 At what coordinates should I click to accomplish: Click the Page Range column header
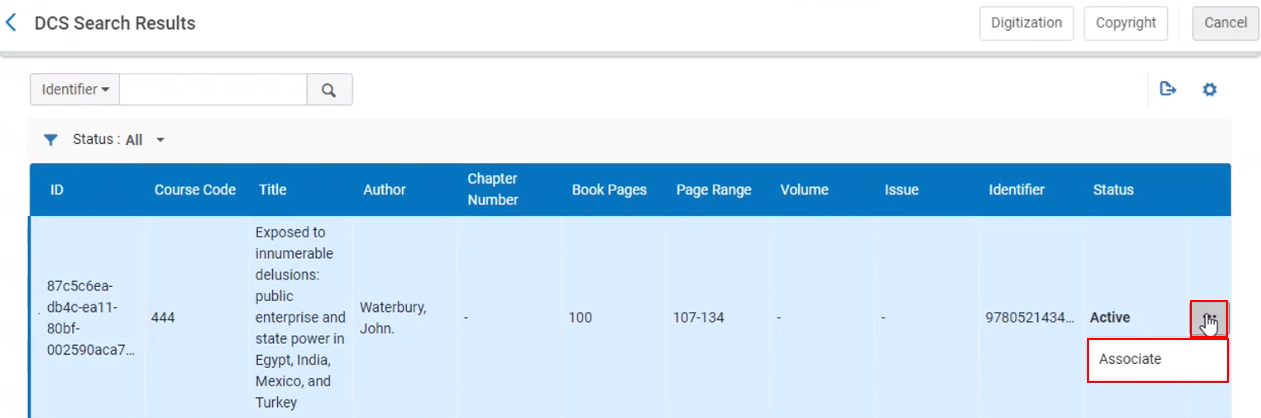point(714,189)
